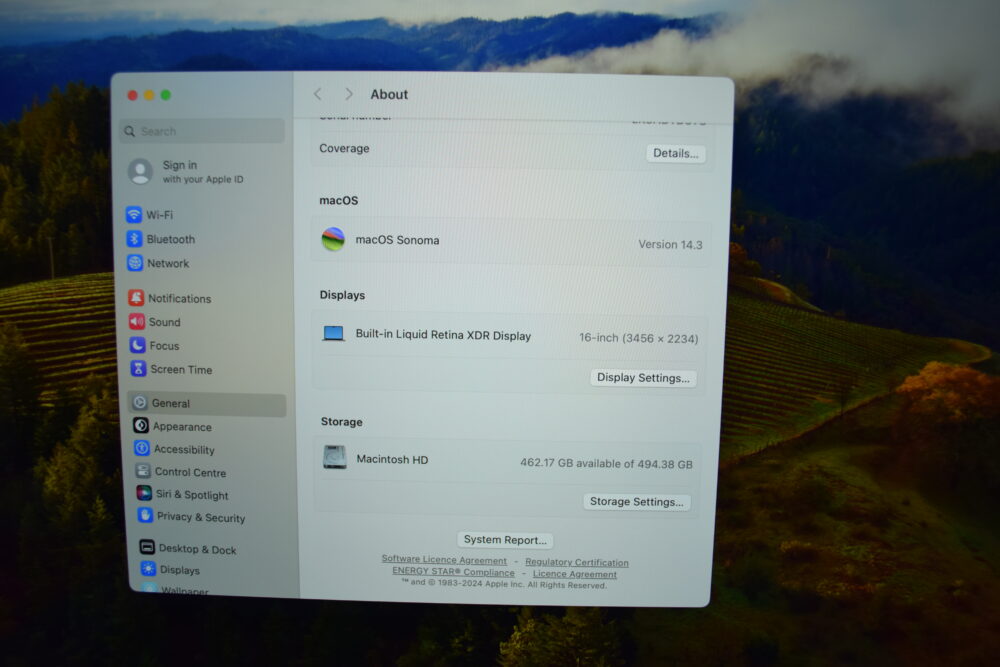
Task: Go forward with the right chevron
Action: (348, 94)
